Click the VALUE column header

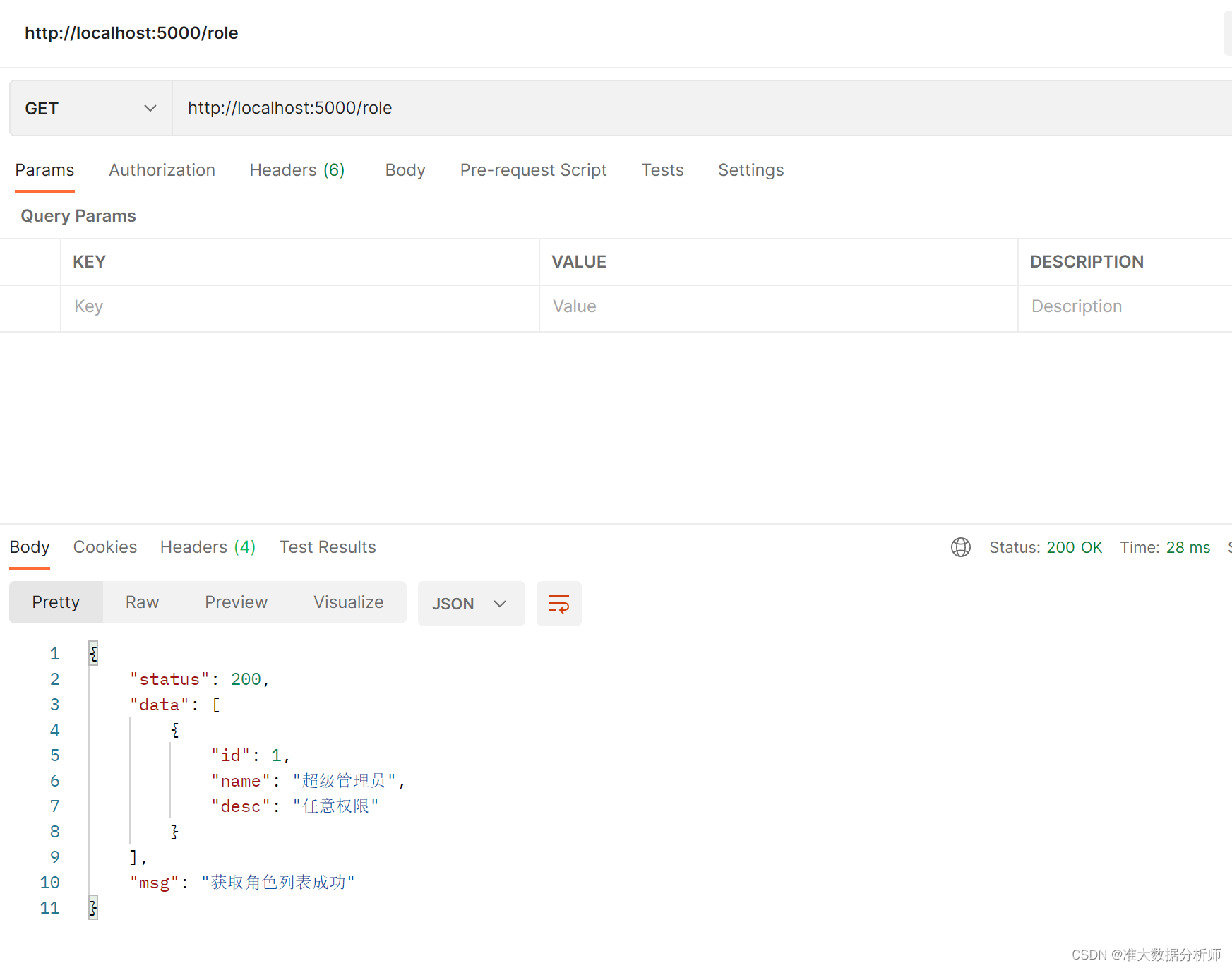click(x=579, y=262)
